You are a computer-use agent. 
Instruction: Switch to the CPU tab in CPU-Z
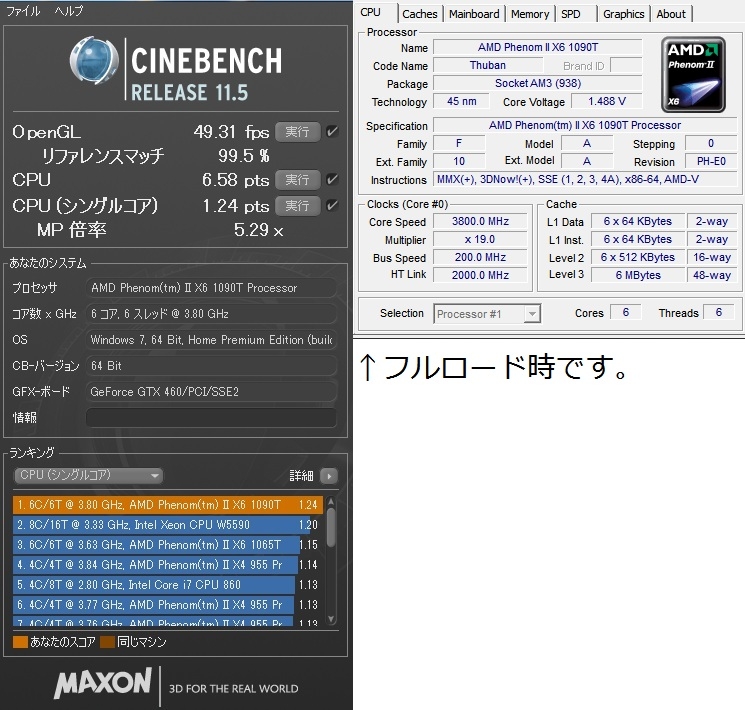tap(371, 12)
